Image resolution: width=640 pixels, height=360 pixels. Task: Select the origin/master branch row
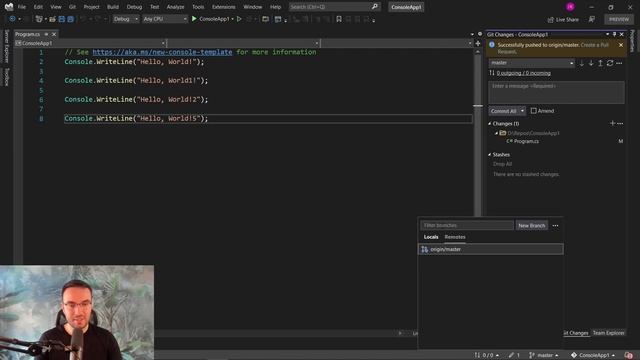pos(491,249)
